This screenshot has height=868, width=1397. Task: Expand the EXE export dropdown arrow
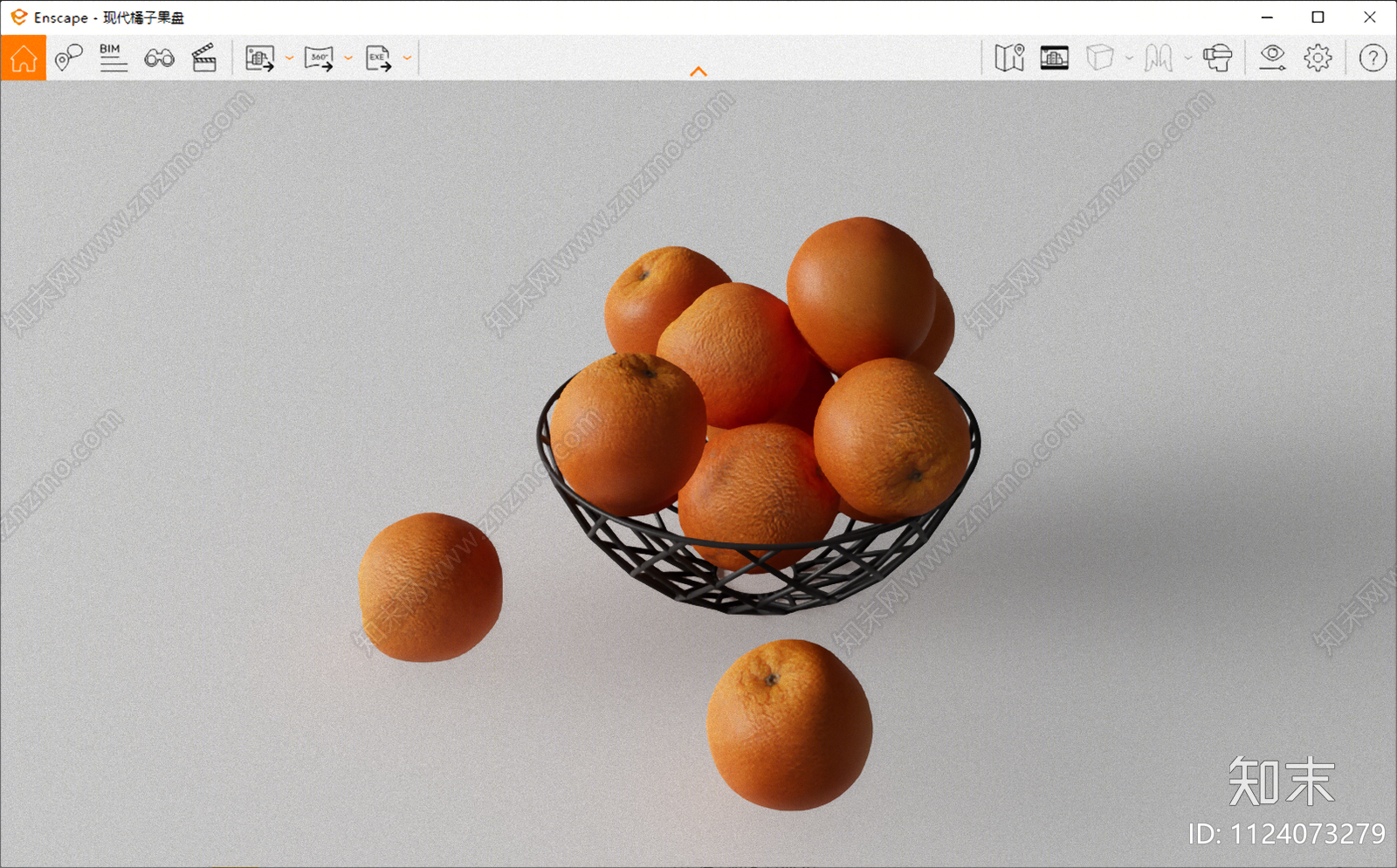click(407, 59)
